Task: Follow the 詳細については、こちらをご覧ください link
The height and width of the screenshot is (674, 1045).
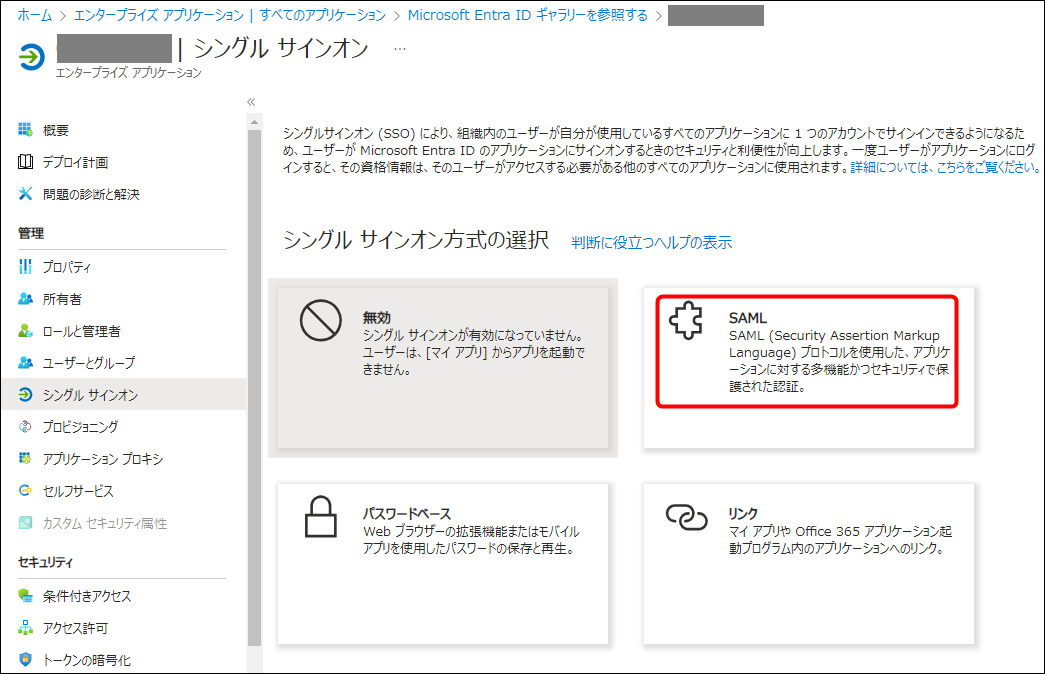Action: coord(944,167)
